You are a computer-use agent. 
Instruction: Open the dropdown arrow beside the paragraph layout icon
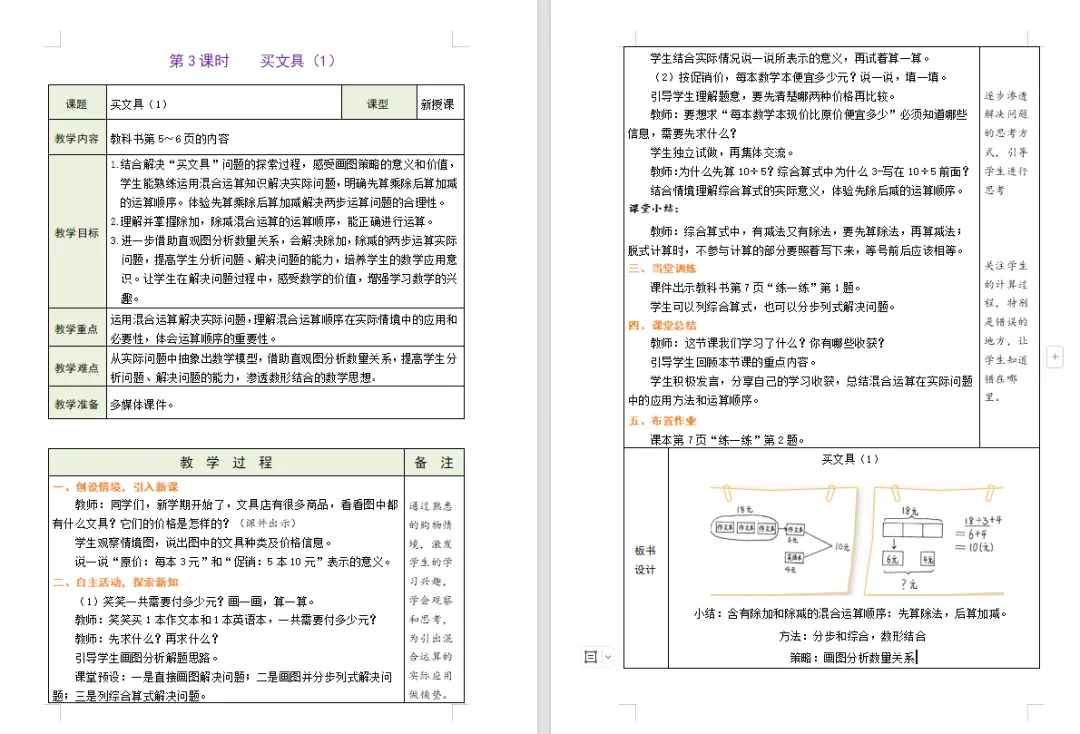tap(608, 657)
